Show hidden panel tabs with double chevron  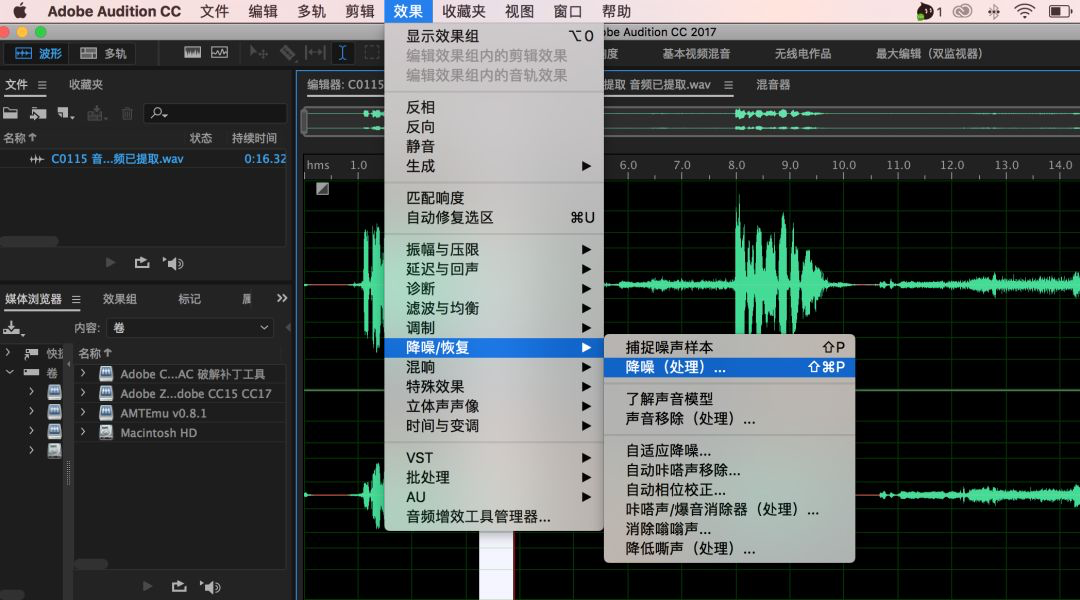pyautogui.click(x=282, y=298)
